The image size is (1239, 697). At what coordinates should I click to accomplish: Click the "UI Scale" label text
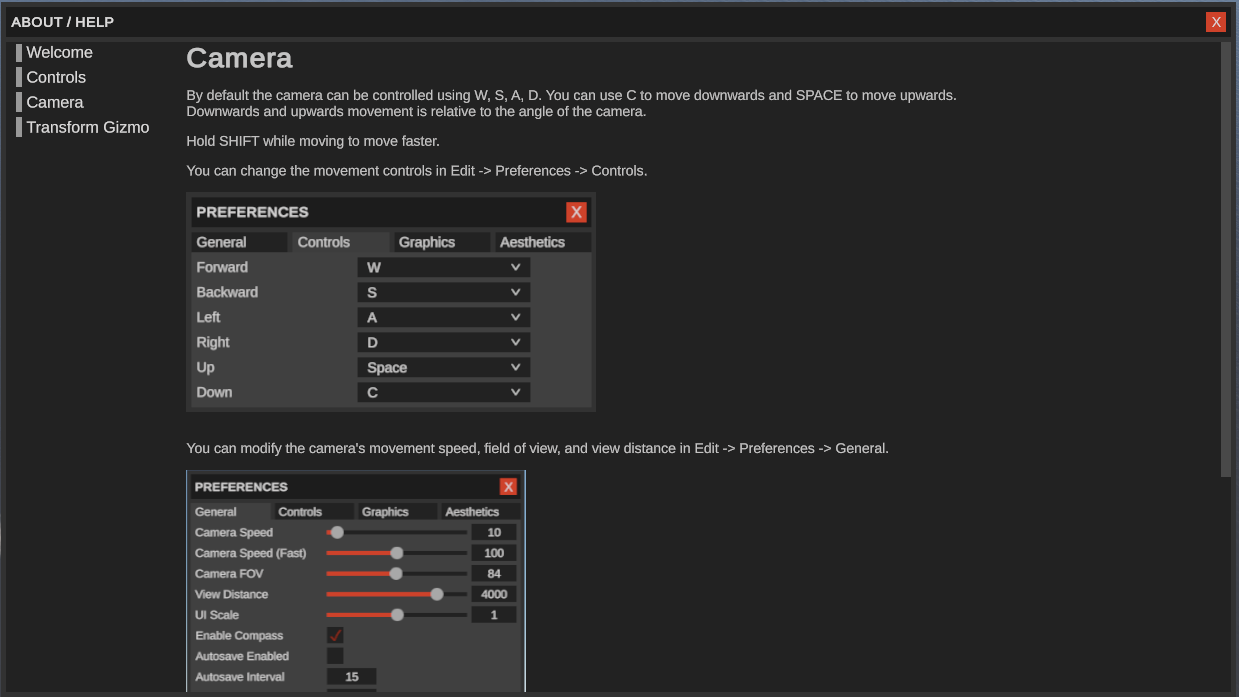(217, 615)
